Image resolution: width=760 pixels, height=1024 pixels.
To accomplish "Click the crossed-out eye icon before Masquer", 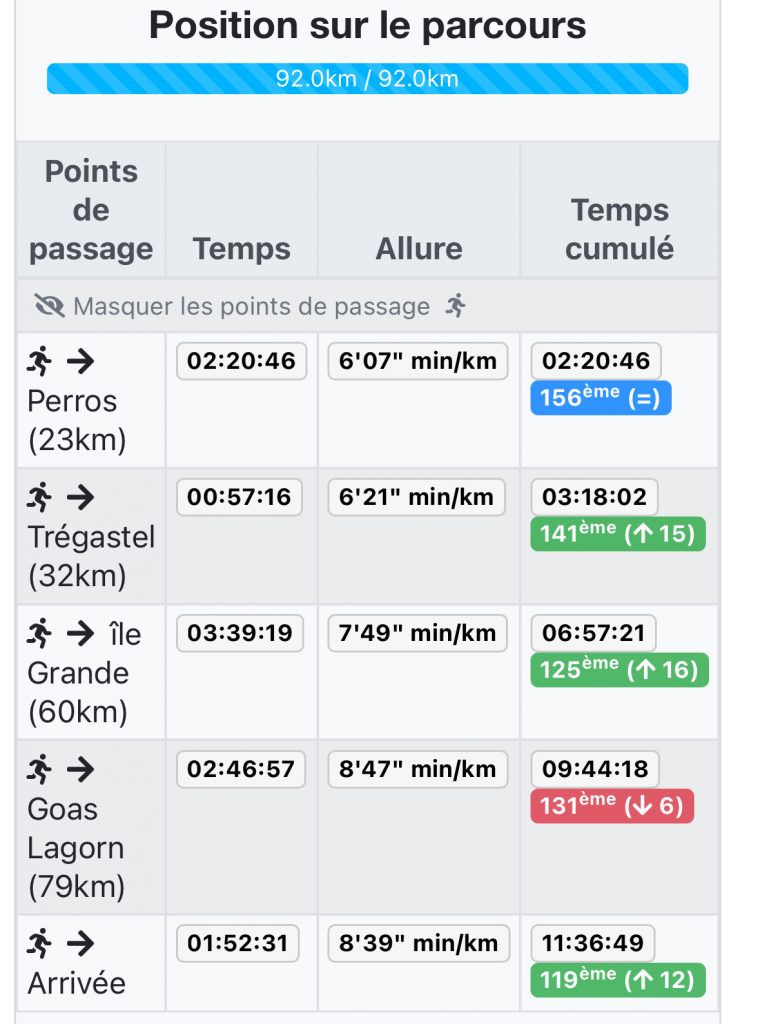I will tap(50, 306).
